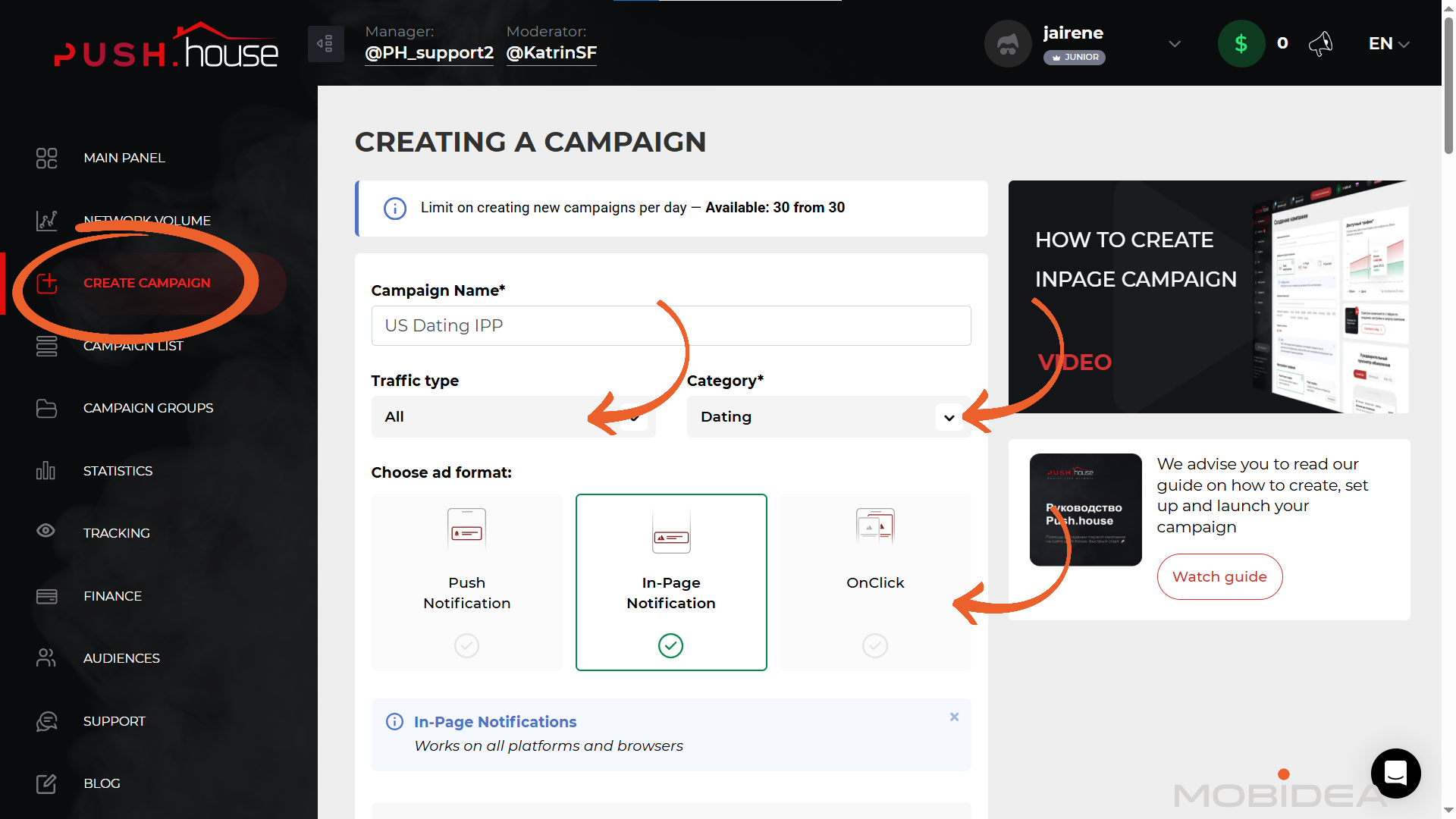Viewport: 1456px width, 819px height.
Task: Open the @PH_support2 manager link
Action: click(x=429, y=53)
